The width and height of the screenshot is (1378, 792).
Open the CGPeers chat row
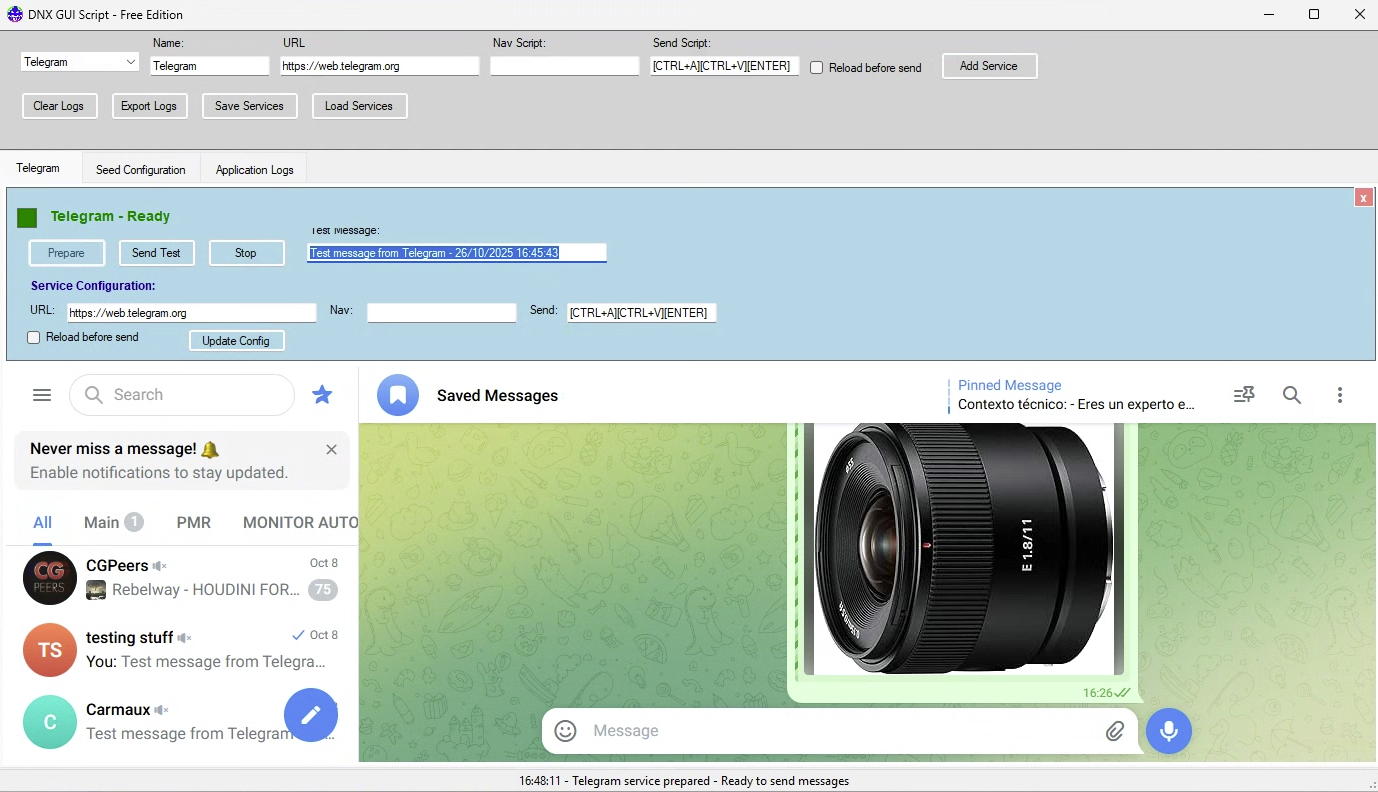(182, 578)
